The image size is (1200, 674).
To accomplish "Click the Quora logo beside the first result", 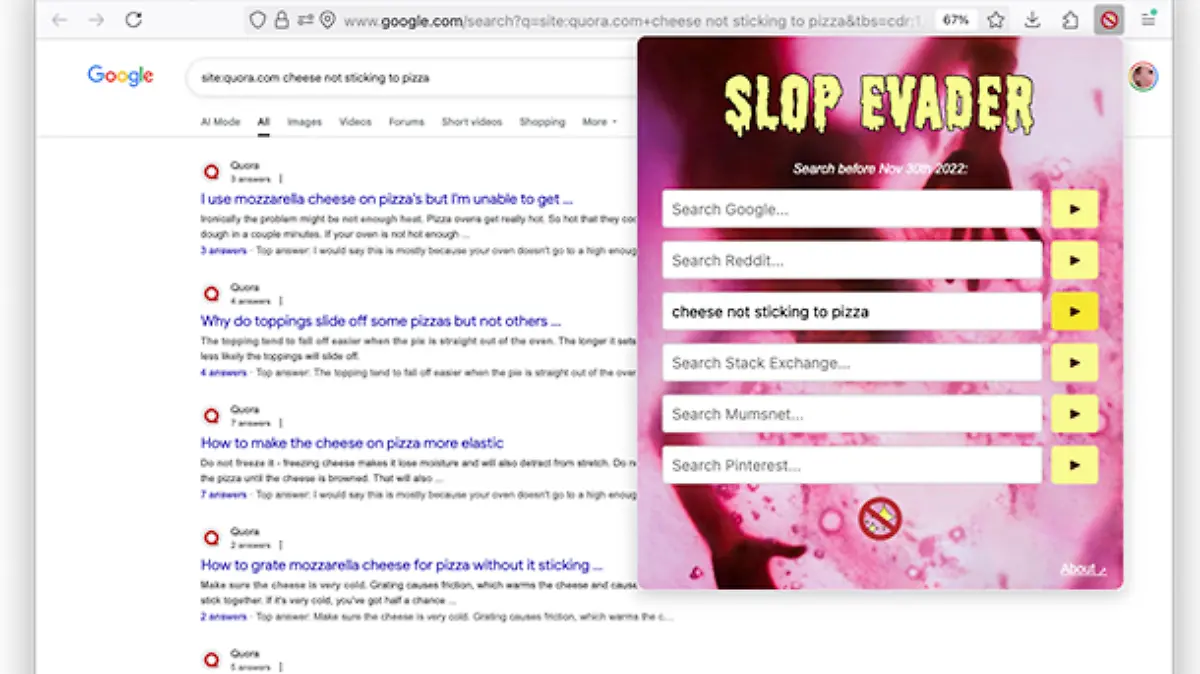I will 211,171.
